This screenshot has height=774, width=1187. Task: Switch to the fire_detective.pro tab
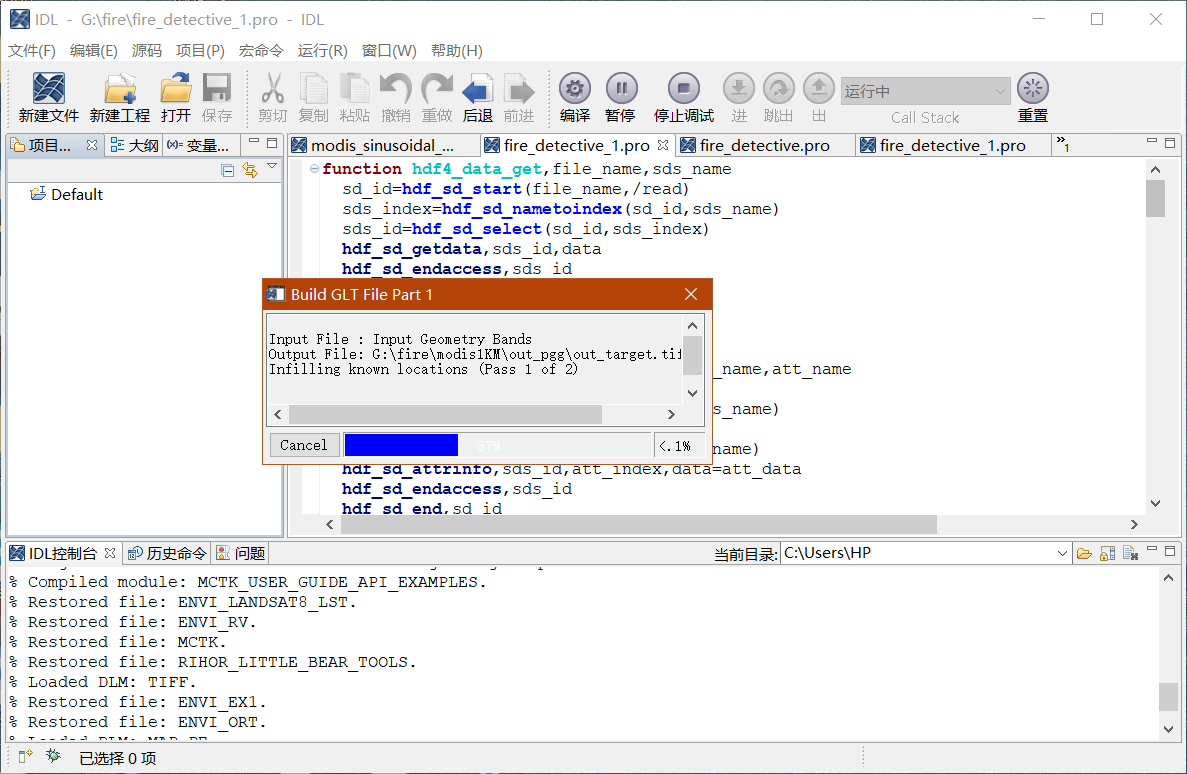pos(765,145)
